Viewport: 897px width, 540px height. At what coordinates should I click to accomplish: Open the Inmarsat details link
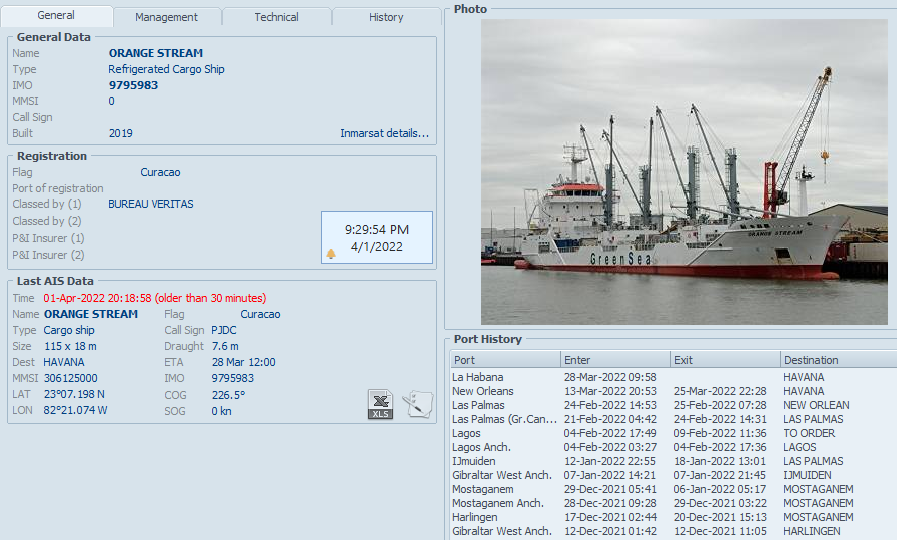(x=384, y=133)
